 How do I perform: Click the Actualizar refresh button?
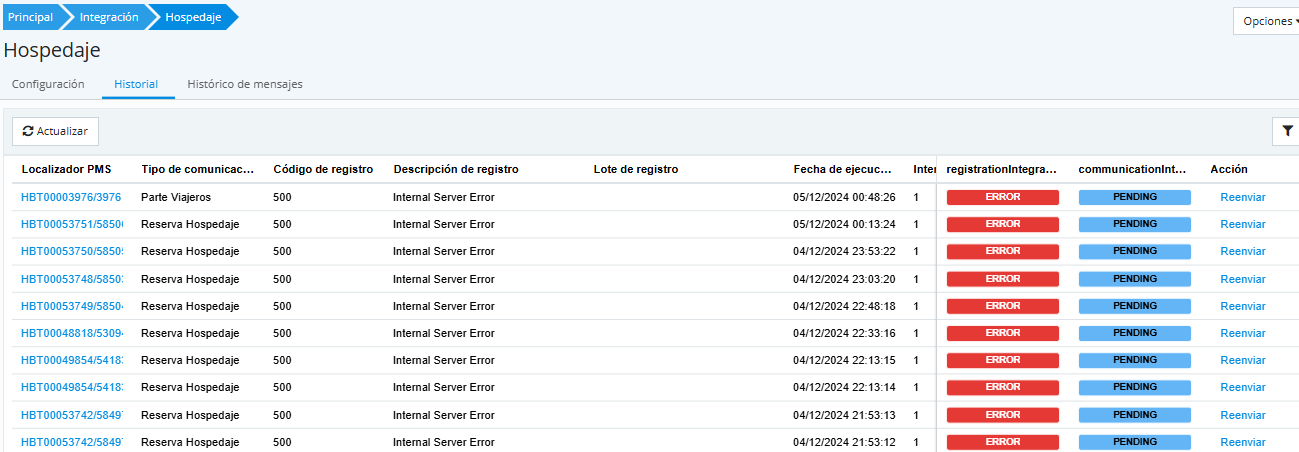[56, 131]
